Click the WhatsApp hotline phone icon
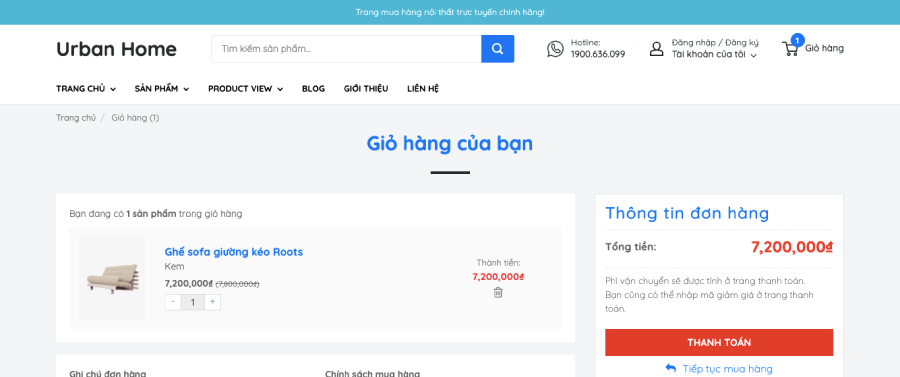The height and width of the screenshot is (377, 900). pos(555,49)
